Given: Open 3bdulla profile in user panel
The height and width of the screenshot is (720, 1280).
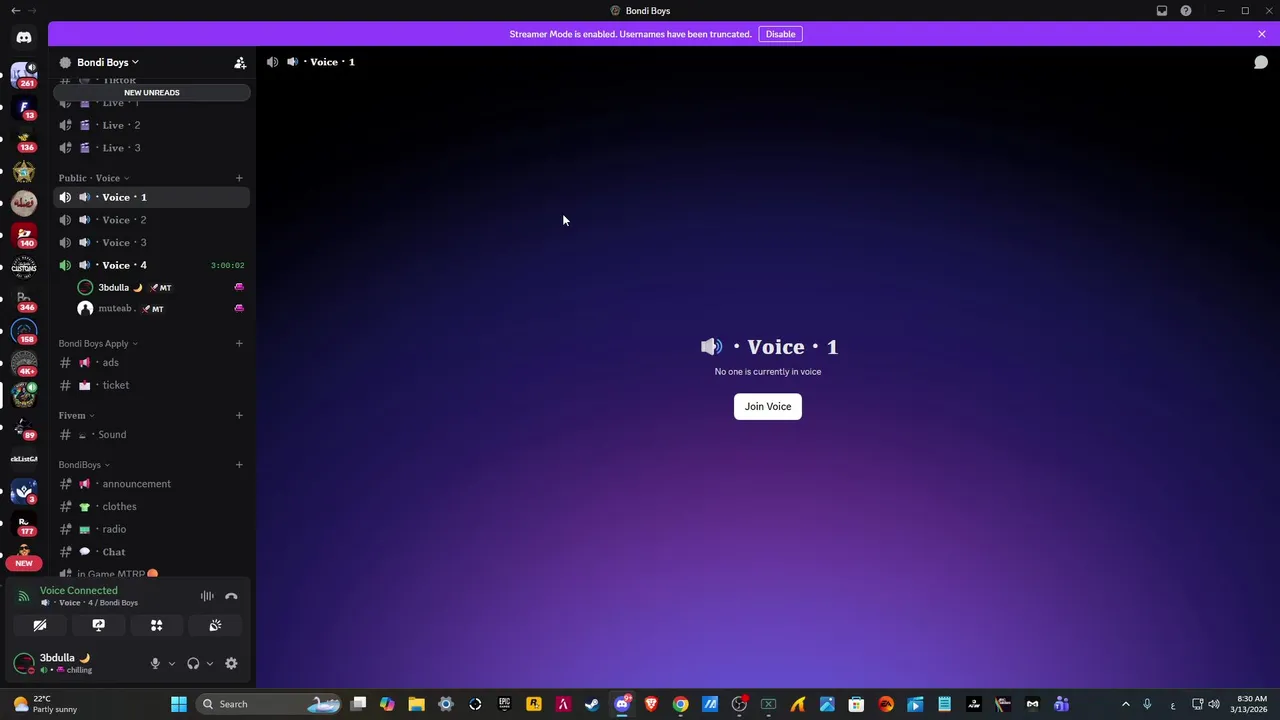Looking at the screenshot, I should point(66,663).
